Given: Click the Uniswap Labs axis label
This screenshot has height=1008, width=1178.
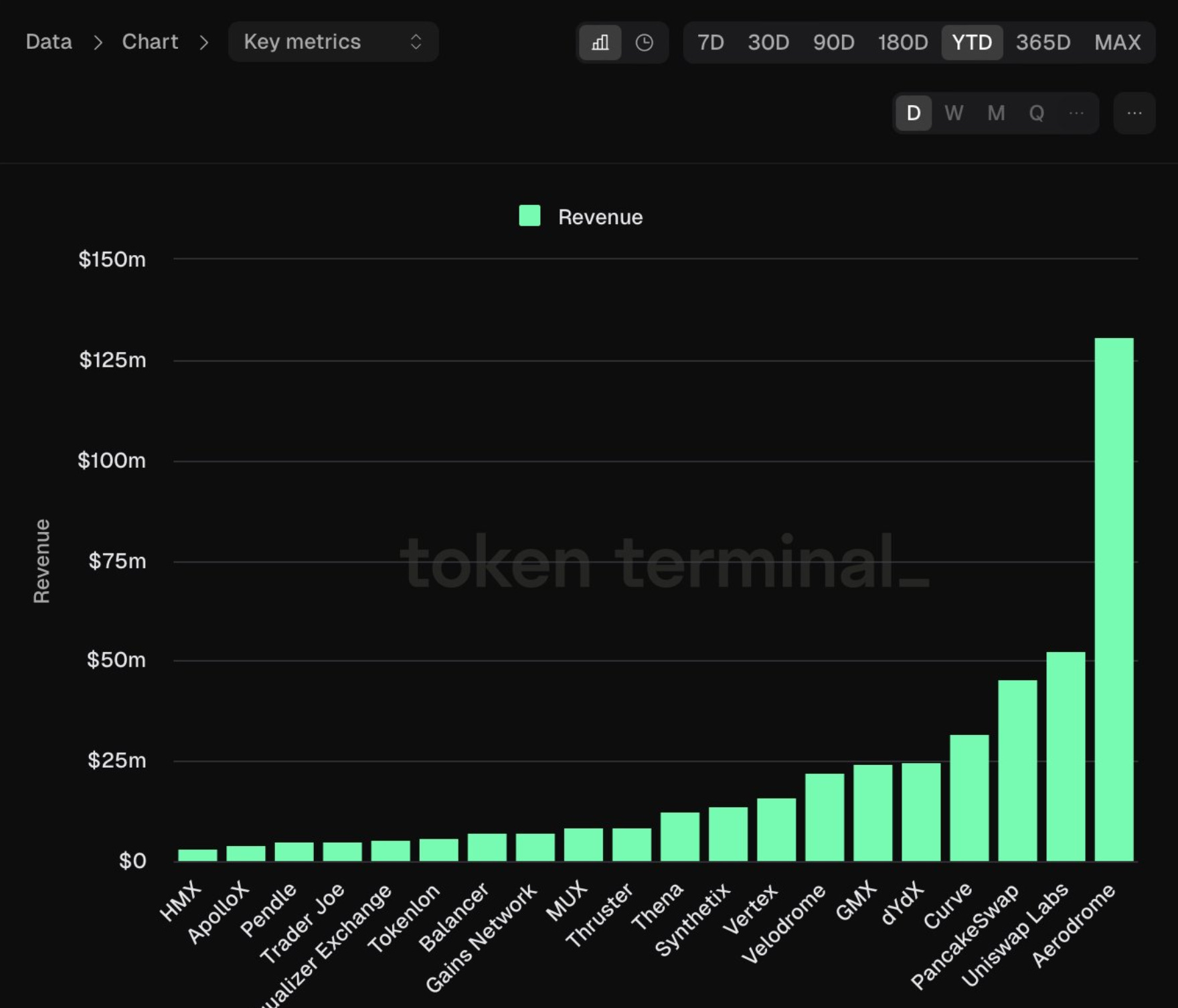Looking at the screenshot, I should [x=1015, y=936].
